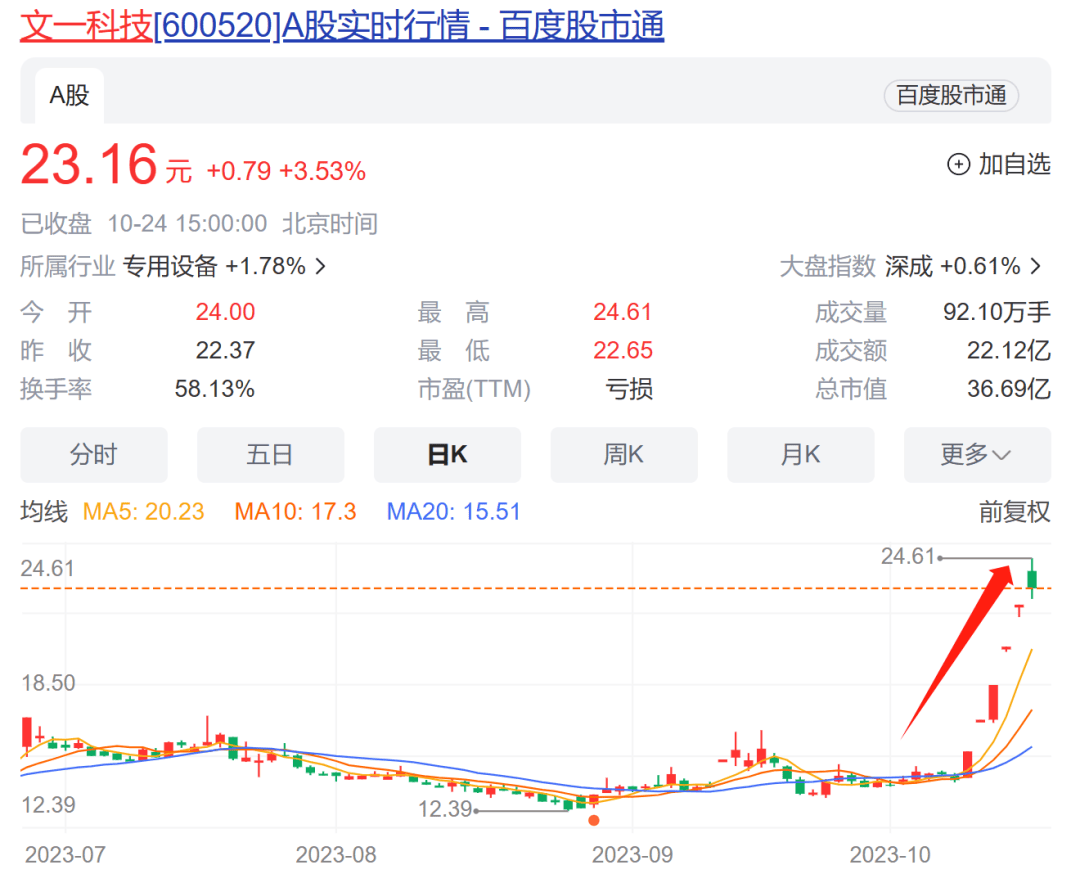This screenshot has height=874, width=1080.
Task: Click the 最低 value 22.65
Action: (623, 351)
